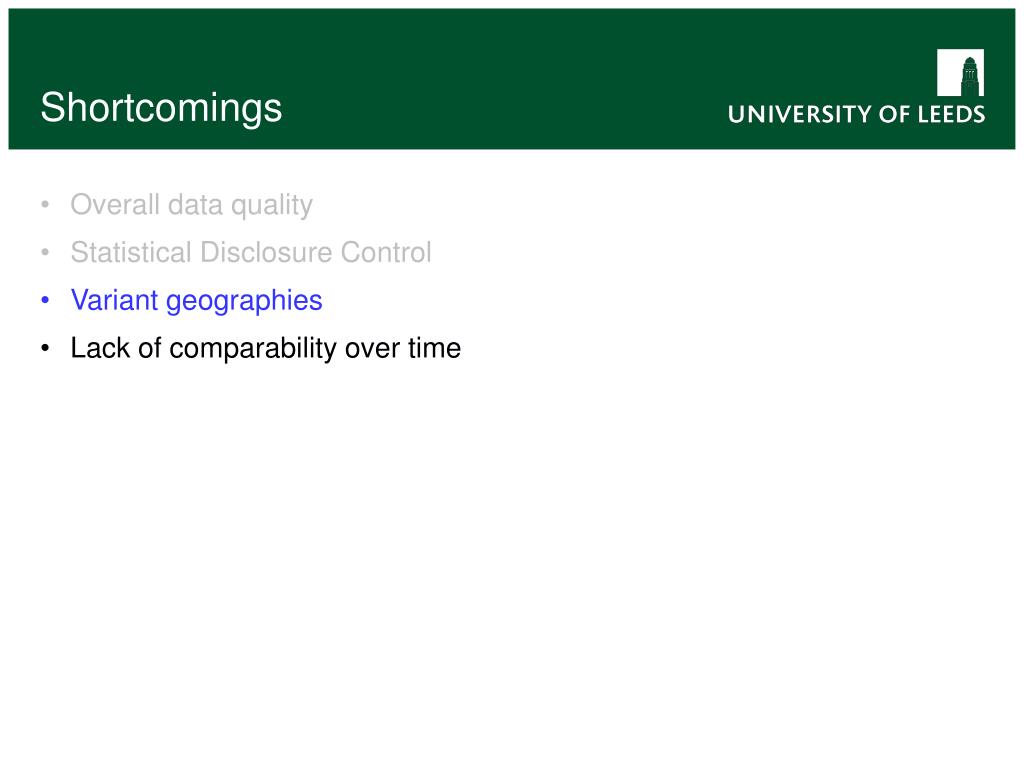
Task: Open the blue geographies text
Action: point(244,302)
